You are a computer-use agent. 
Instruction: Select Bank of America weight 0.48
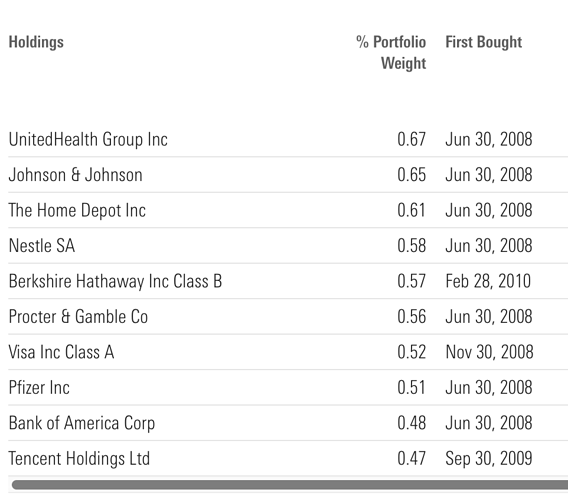(412, 423)
